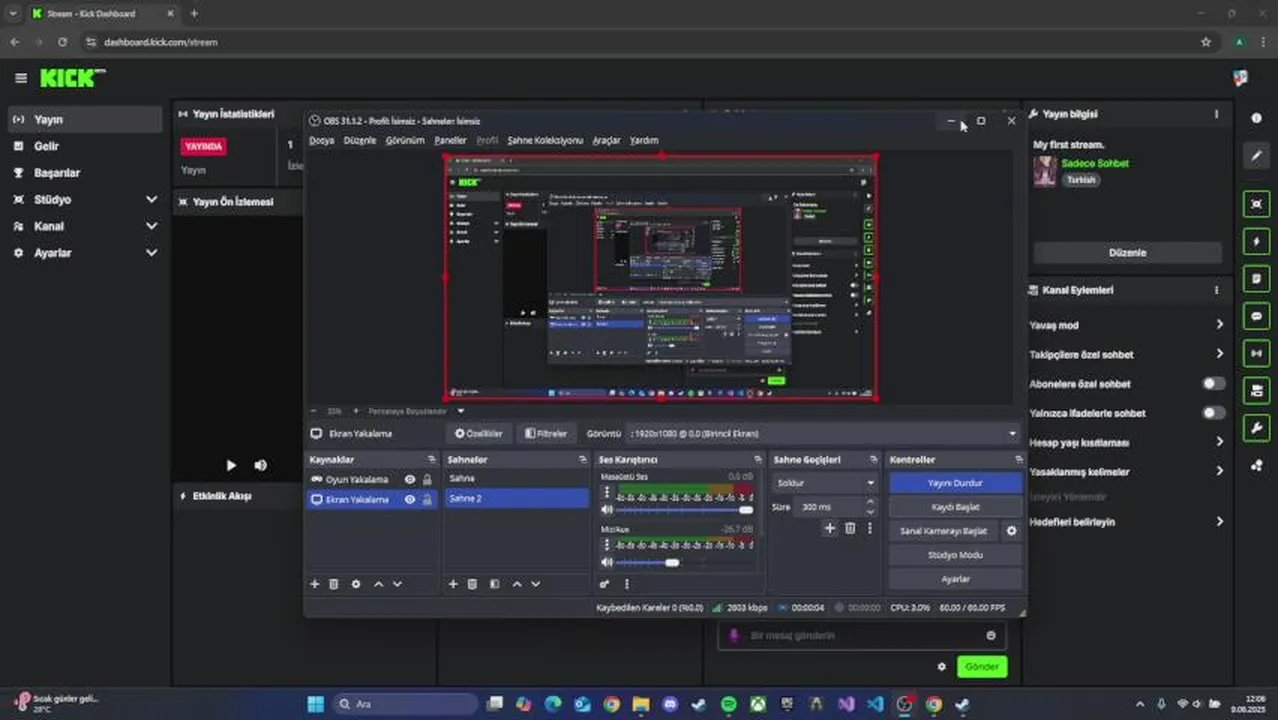Move source up in Kaynaklar list
The image size is (1278, 720).
click(378, 584)
